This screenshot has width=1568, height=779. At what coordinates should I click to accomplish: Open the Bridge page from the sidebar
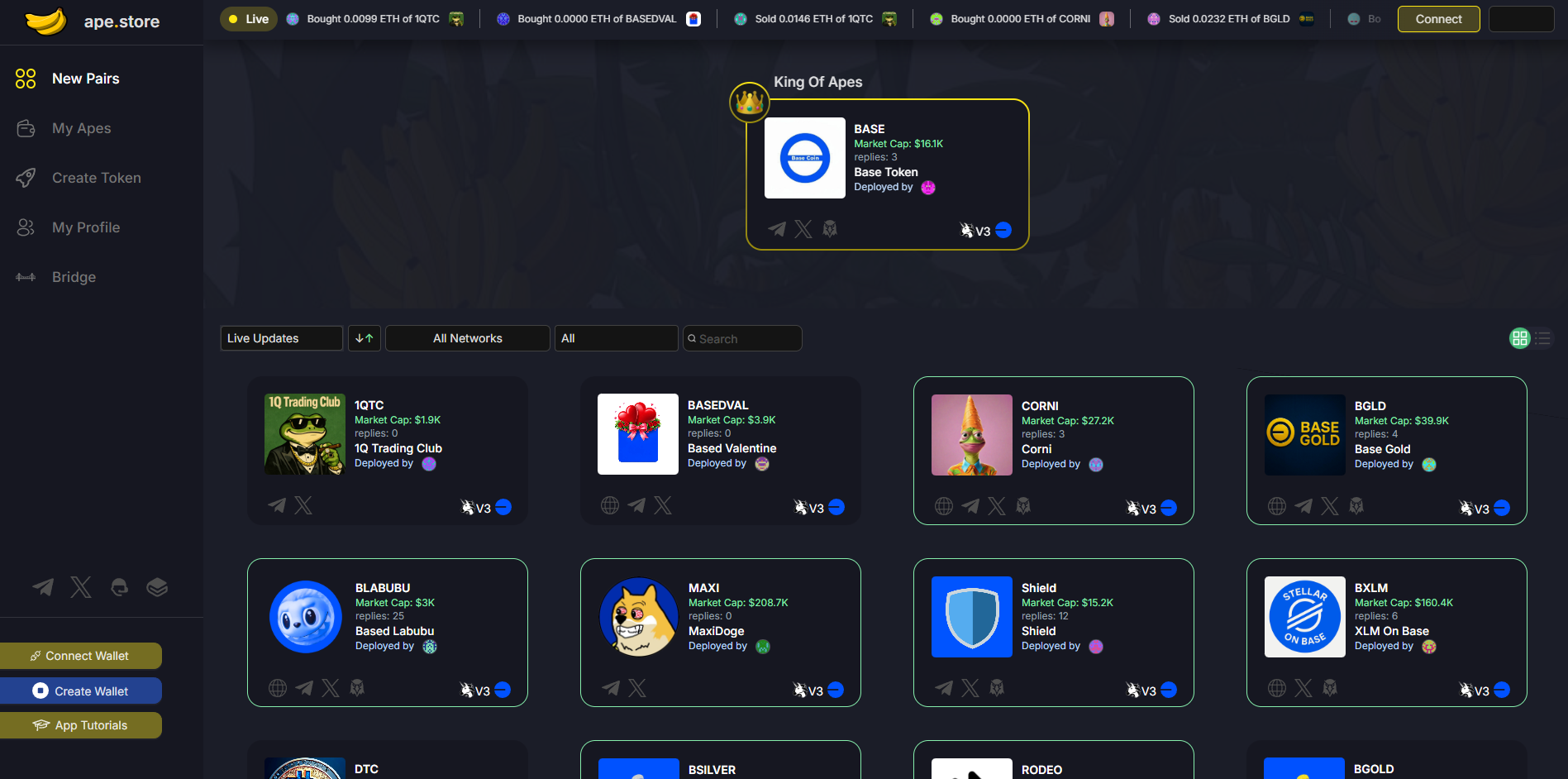tap(74, 277)
